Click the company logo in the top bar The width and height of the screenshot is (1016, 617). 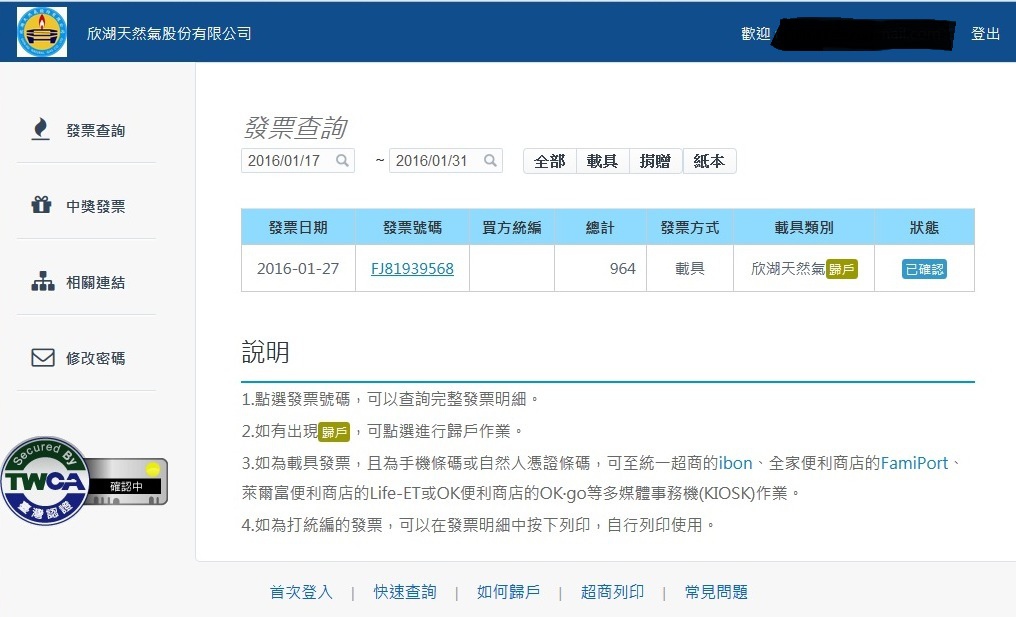tap(40, 31)
